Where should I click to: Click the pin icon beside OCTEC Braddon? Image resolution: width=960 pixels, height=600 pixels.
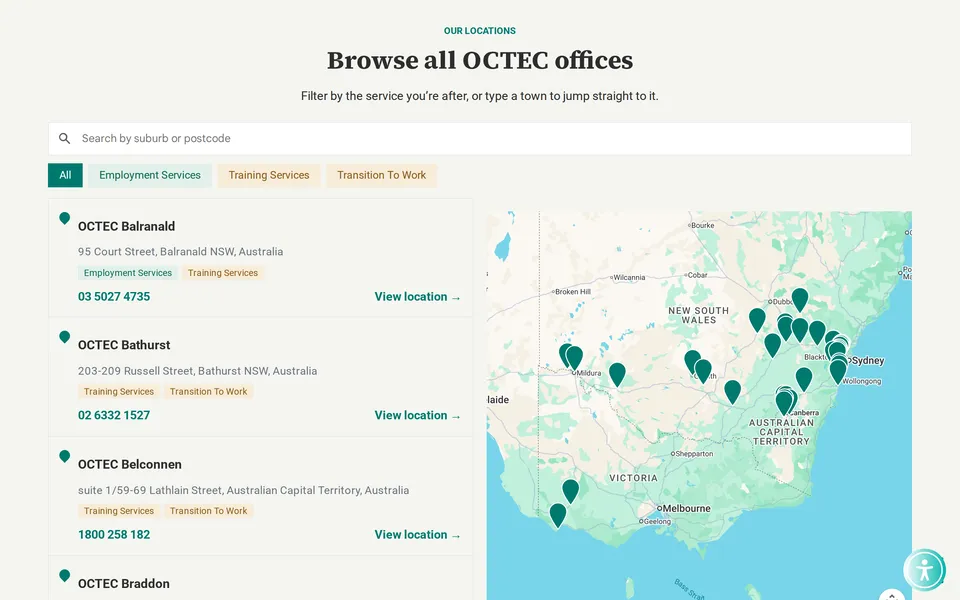tap(64, 576)
